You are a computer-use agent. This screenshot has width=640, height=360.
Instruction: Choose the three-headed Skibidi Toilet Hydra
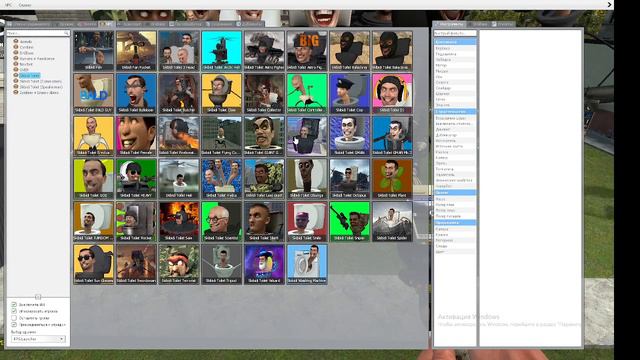click(222, 179)
